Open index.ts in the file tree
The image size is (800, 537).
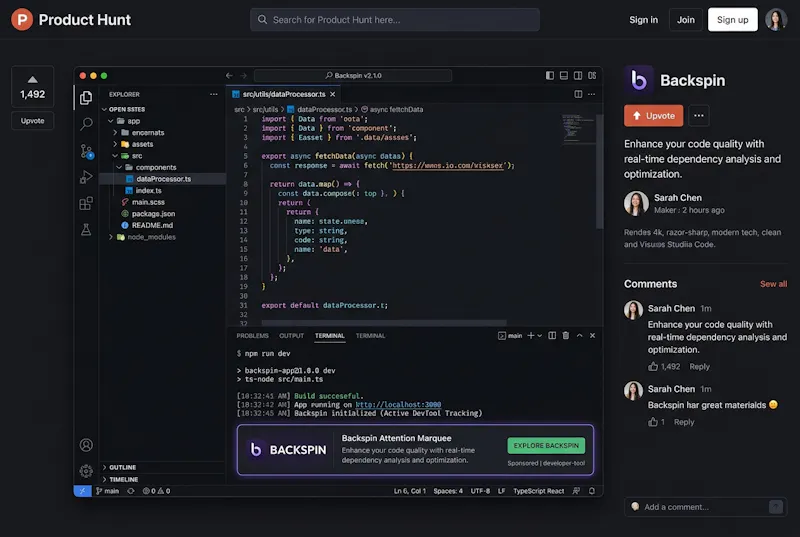pos(148,191)
